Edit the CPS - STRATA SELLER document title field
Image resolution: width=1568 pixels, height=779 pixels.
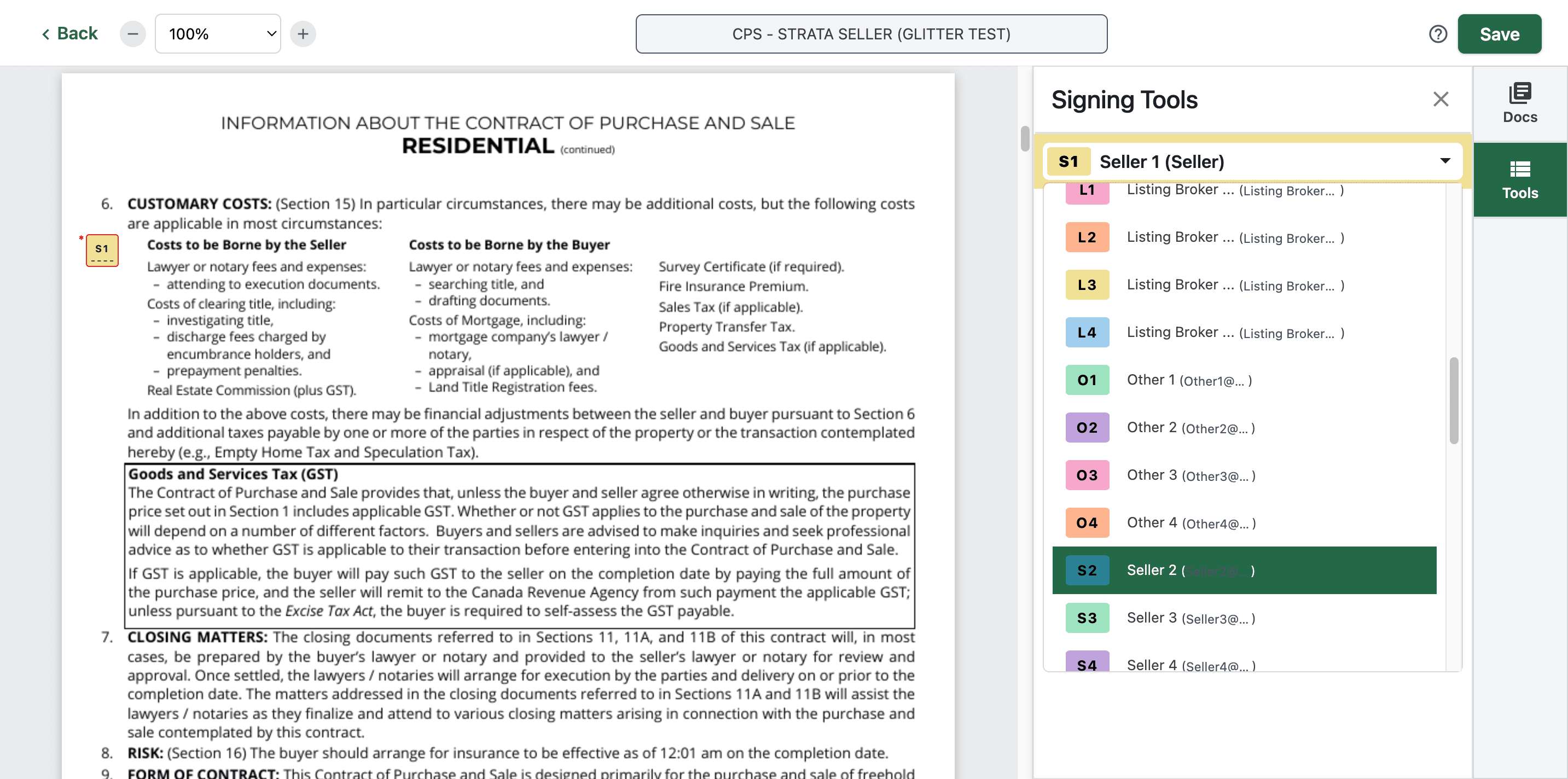pos(871,34)
